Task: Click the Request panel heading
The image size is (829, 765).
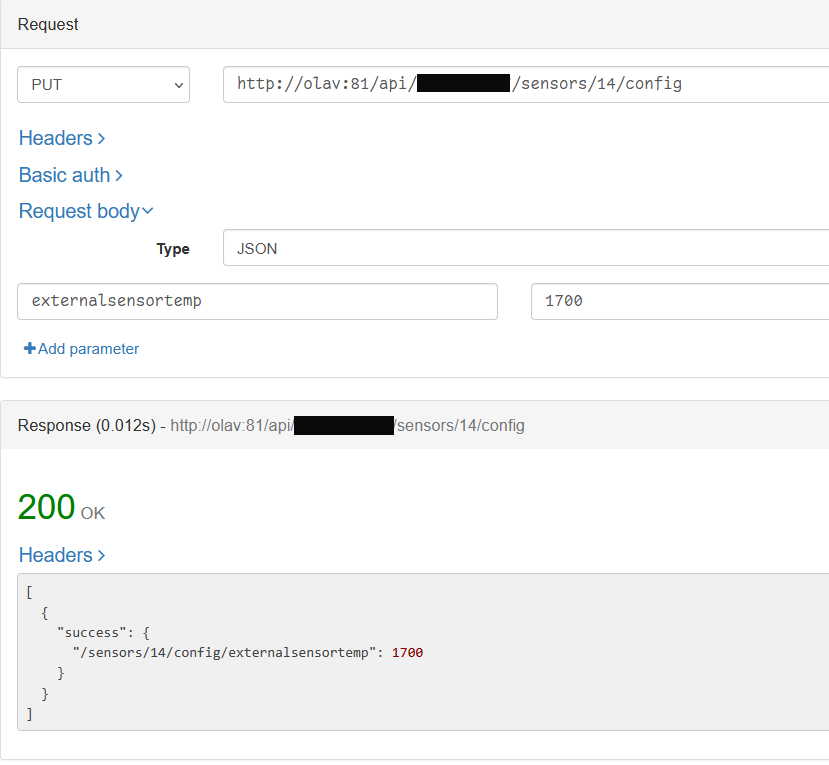Action: coord(48,24)
